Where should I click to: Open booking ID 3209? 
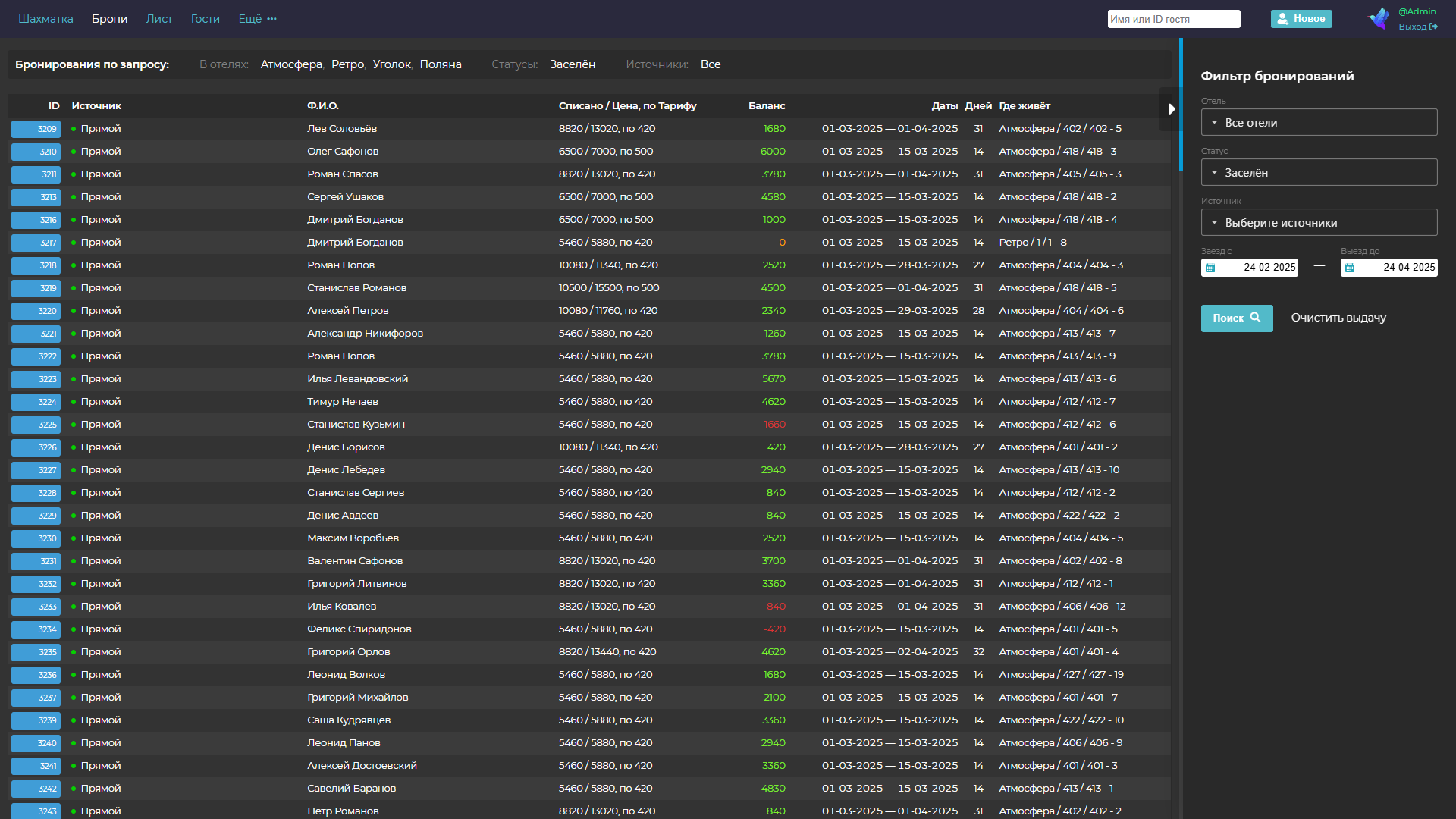point(36,129)
